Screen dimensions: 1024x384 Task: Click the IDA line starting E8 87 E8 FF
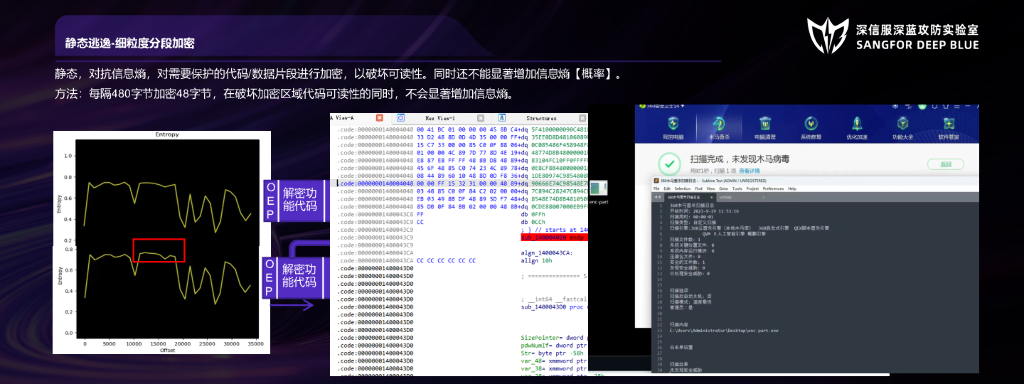[462, 160]
